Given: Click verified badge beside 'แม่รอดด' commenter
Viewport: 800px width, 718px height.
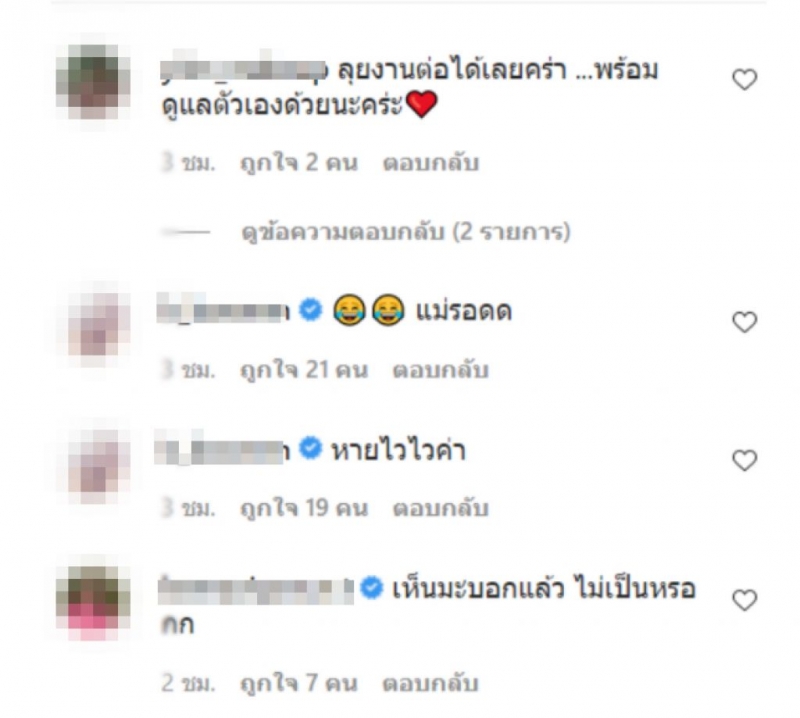Looking at the screenshot, I should point(311,310).
